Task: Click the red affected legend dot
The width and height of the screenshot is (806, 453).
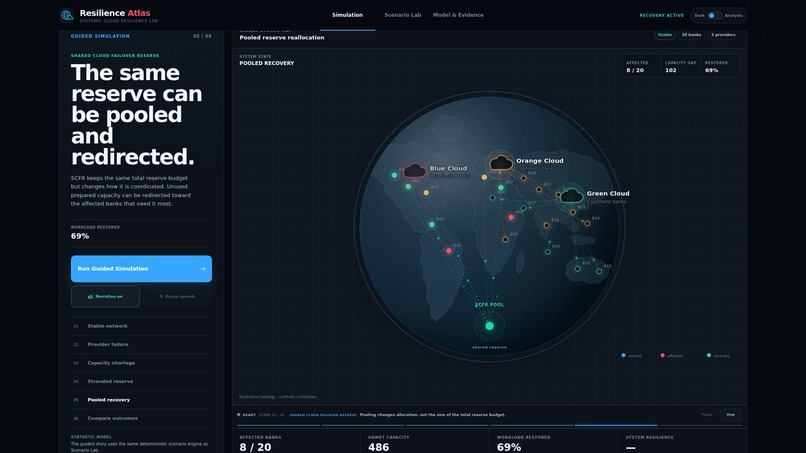Action: pos(662,355)
